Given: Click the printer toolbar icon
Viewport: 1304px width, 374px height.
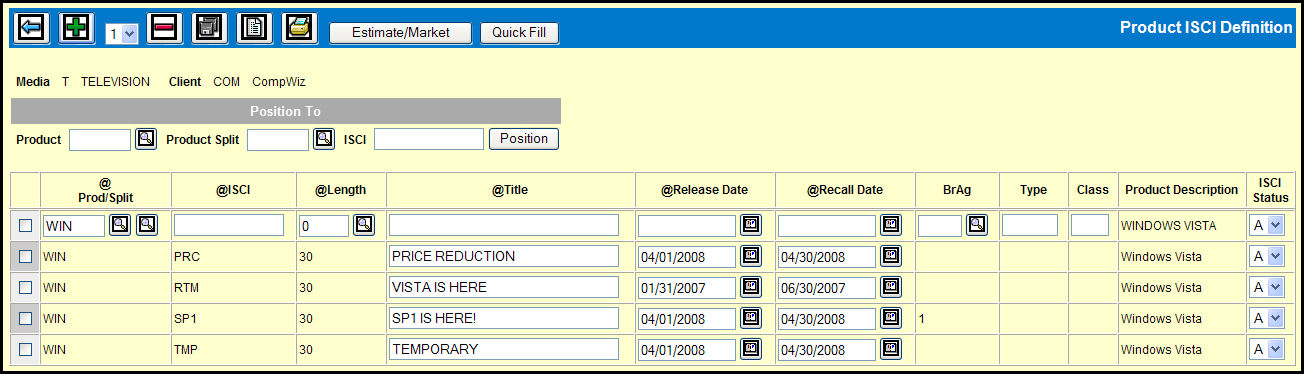Looking at the screenshot, I should 300,28.
